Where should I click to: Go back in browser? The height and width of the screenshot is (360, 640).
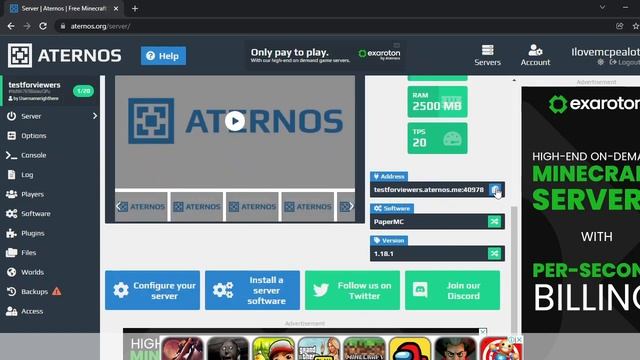click(11, 26)
